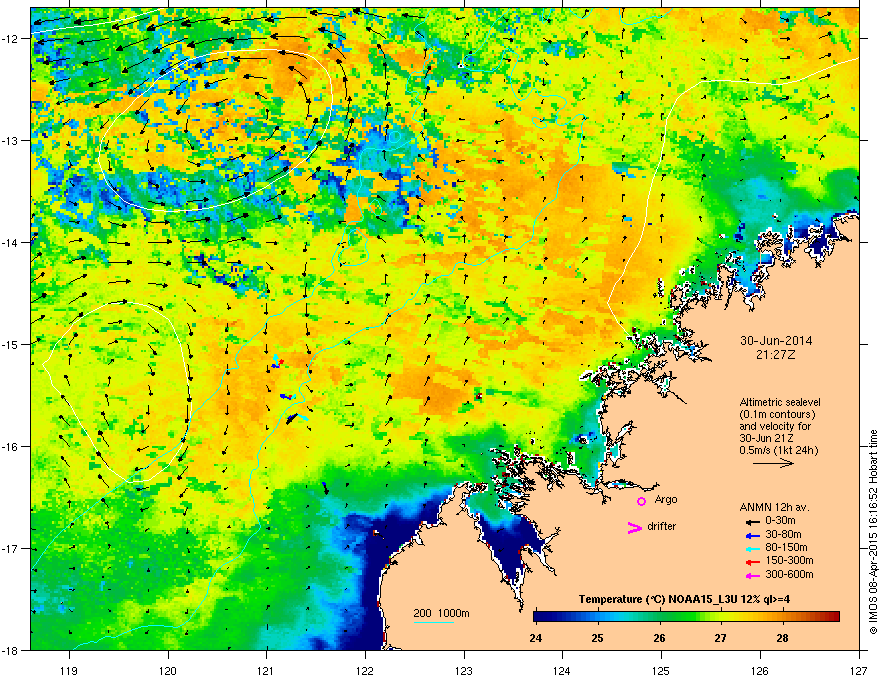Click the '0.5m/s (1kt 24h)' text
The image size is (880, 680).
coord(778,450)
